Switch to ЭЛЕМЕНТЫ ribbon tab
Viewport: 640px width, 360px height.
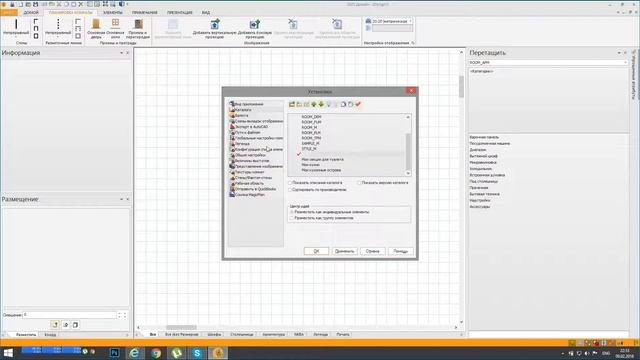pos(113,13)
